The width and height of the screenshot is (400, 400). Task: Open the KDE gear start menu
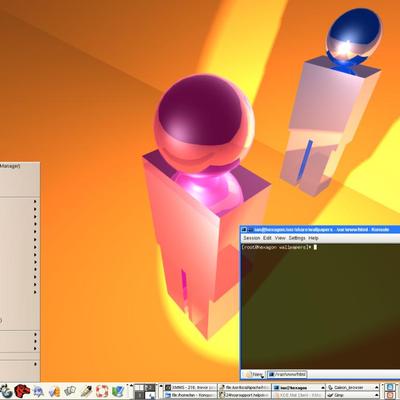[x=5, y=391]
